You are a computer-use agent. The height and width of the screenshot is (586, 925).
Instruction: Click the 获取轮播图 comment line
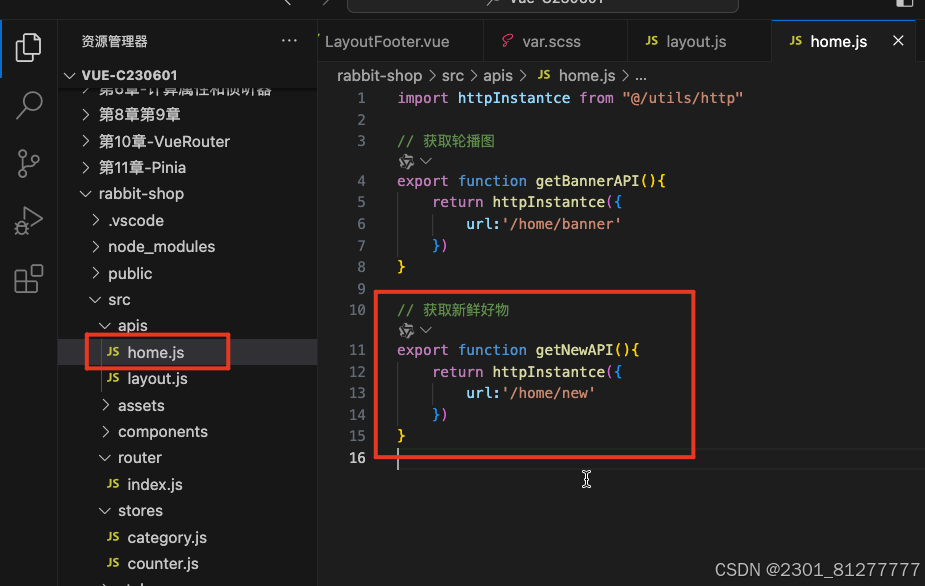click(446, 141)
